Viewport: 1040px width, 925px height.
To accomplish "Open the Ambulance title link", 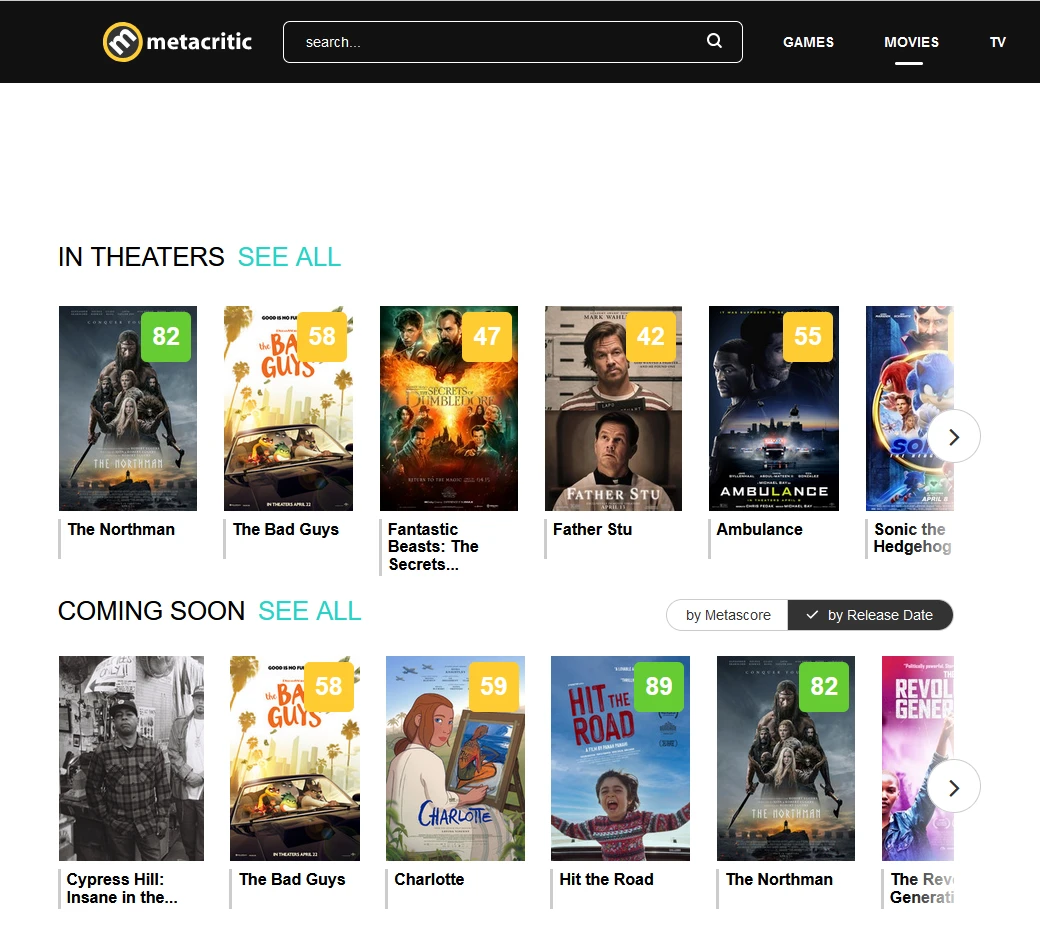I will [x=759, y=529].
